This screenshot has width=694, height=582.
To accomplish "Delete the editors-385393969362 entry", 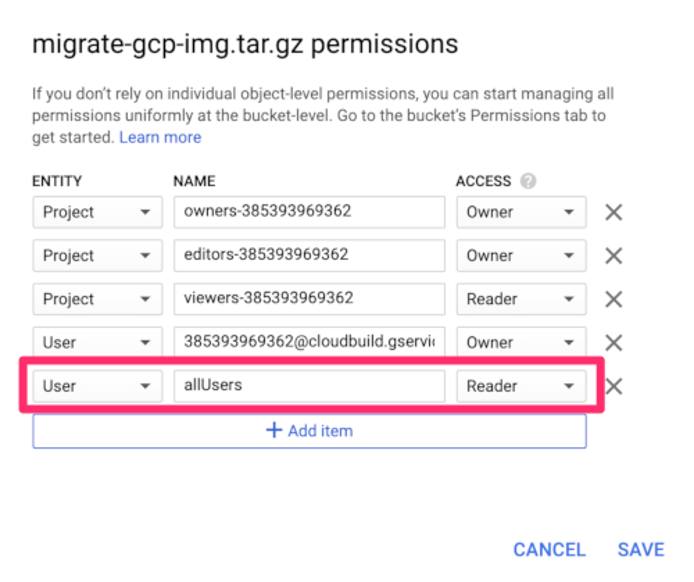I will coord(614,255).
